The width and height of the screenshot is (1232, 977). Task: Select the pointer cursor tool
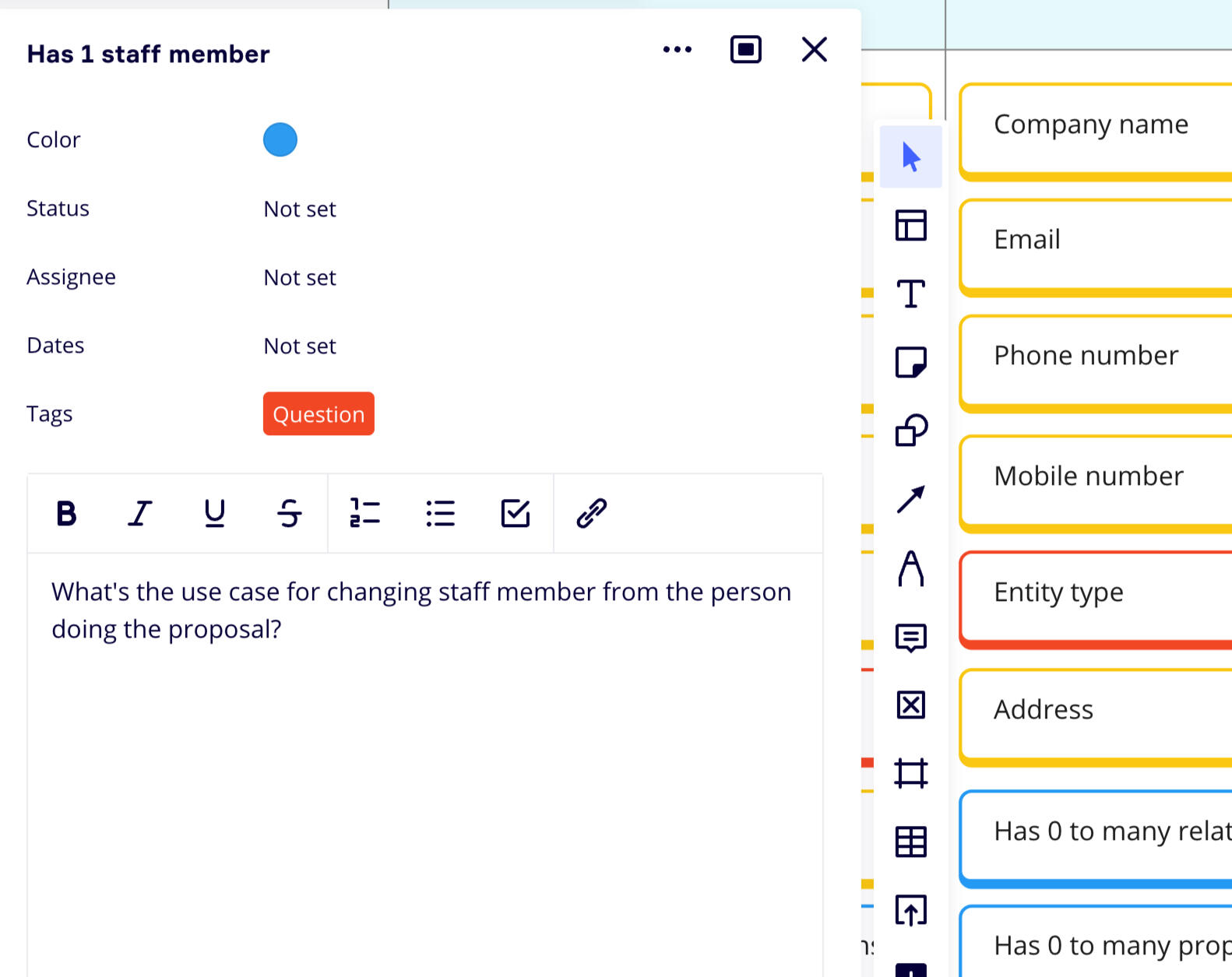coord(910,156)
